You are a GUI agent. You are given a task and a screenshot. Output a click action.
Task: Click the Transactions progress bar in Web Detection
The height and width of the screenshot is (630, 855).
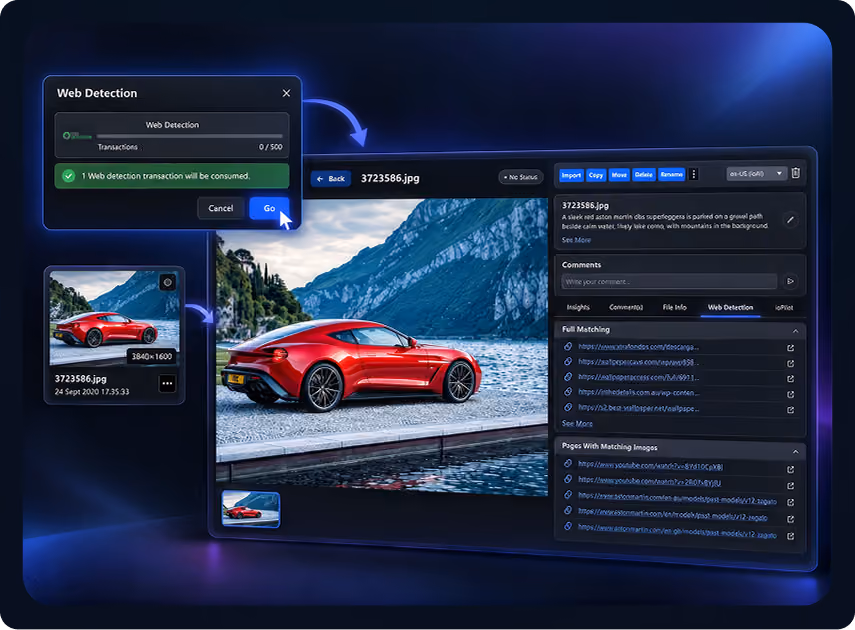pyautogui.click(x=190, y=136)
